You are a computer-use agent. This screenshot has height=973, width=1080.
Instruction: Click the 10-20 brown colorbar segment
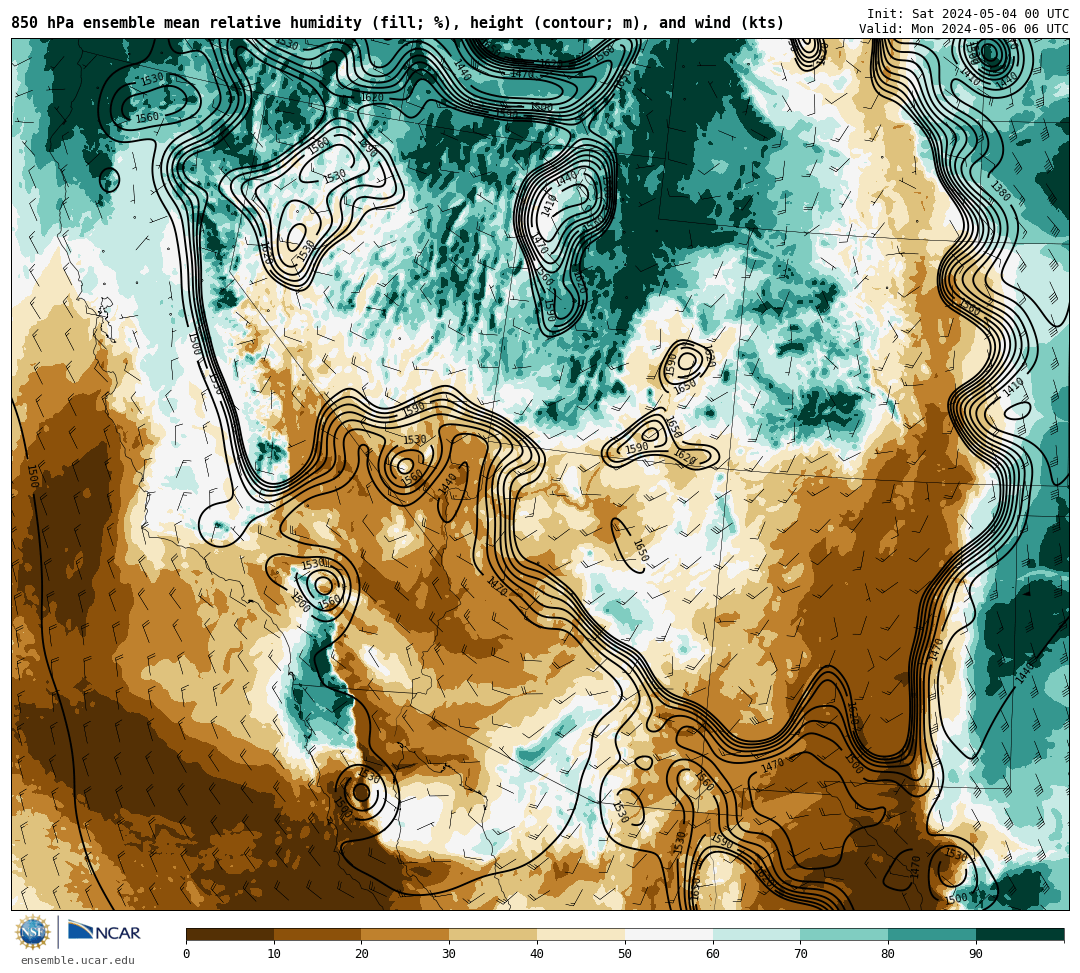coord(318,934)
